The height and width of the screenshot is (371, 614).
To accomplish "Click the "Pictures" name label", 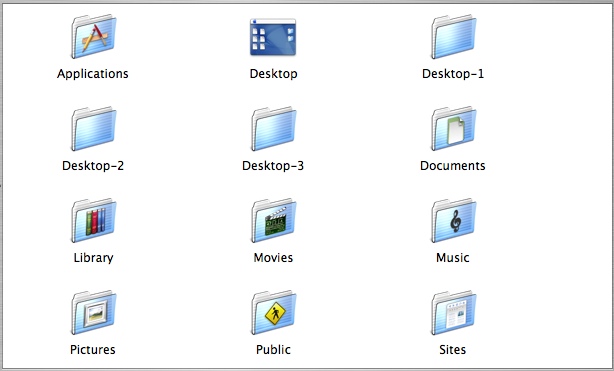I will click(x=93, y=349).
